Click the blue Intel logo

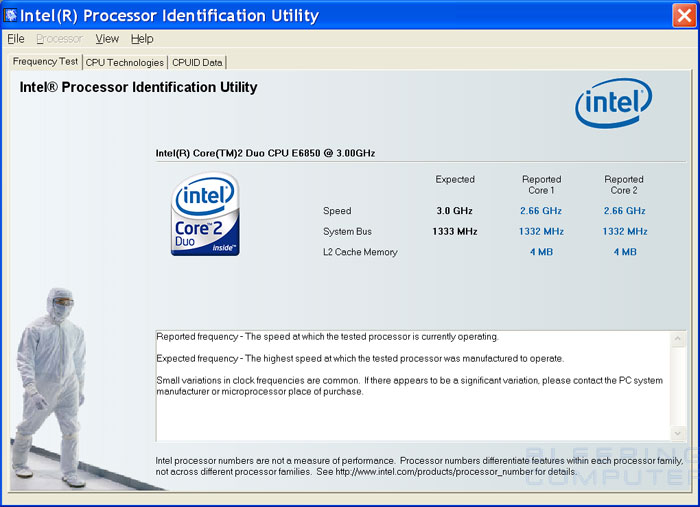[613, 103]
